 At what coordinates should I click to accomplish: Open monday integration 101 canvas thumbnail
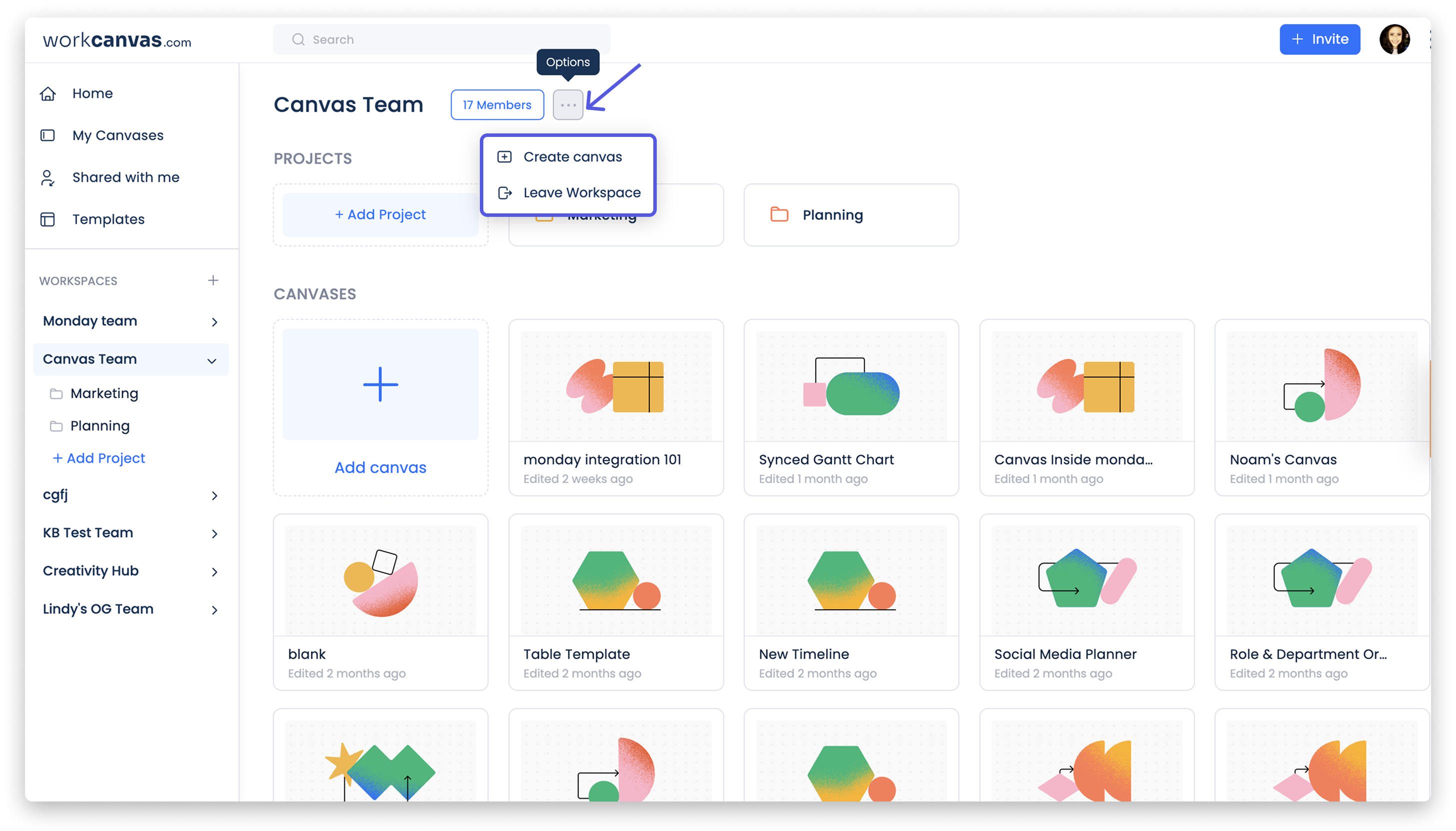(615, 386)
